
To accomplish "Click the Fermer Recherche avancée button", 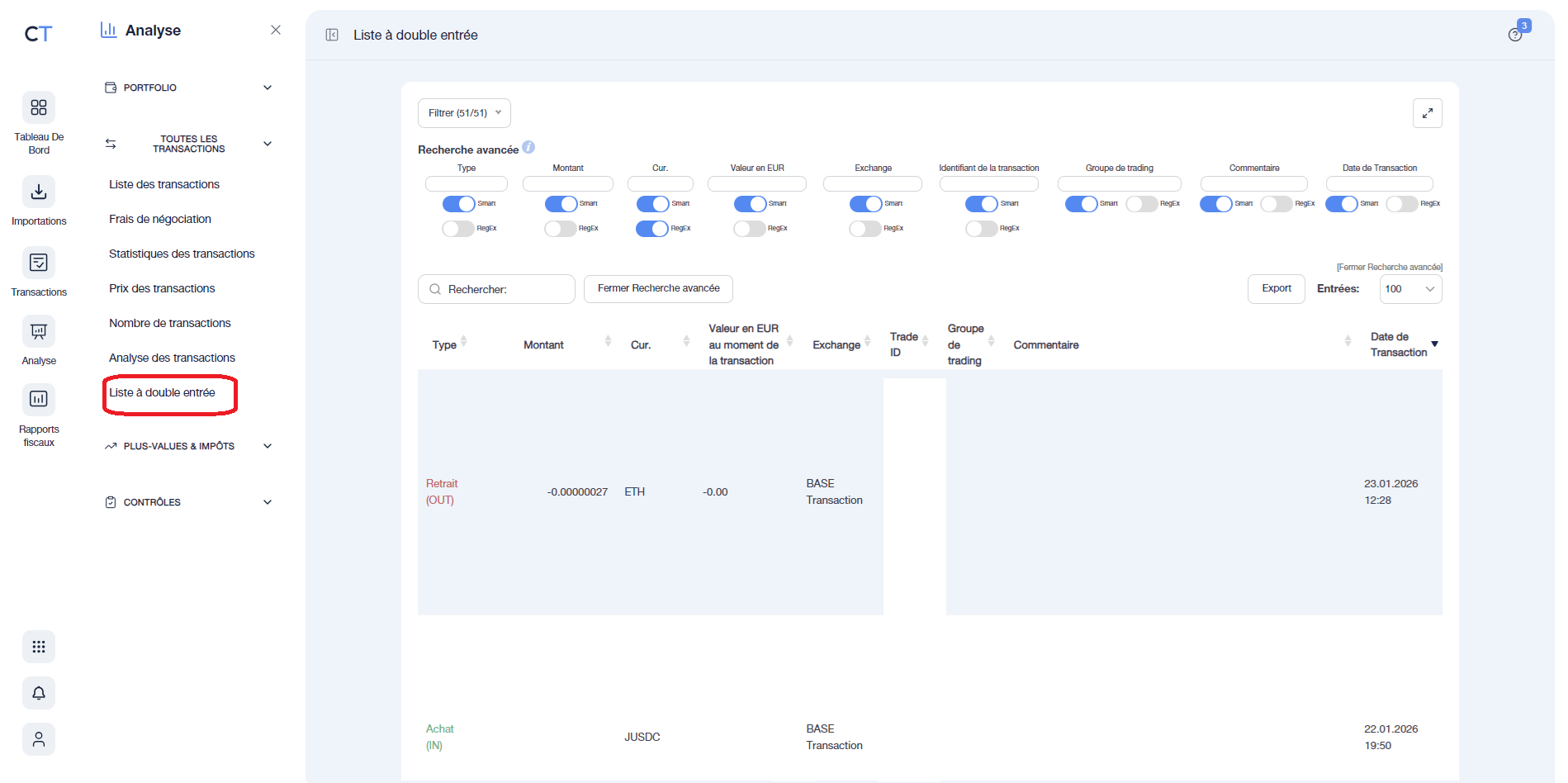I will point(658,289).
